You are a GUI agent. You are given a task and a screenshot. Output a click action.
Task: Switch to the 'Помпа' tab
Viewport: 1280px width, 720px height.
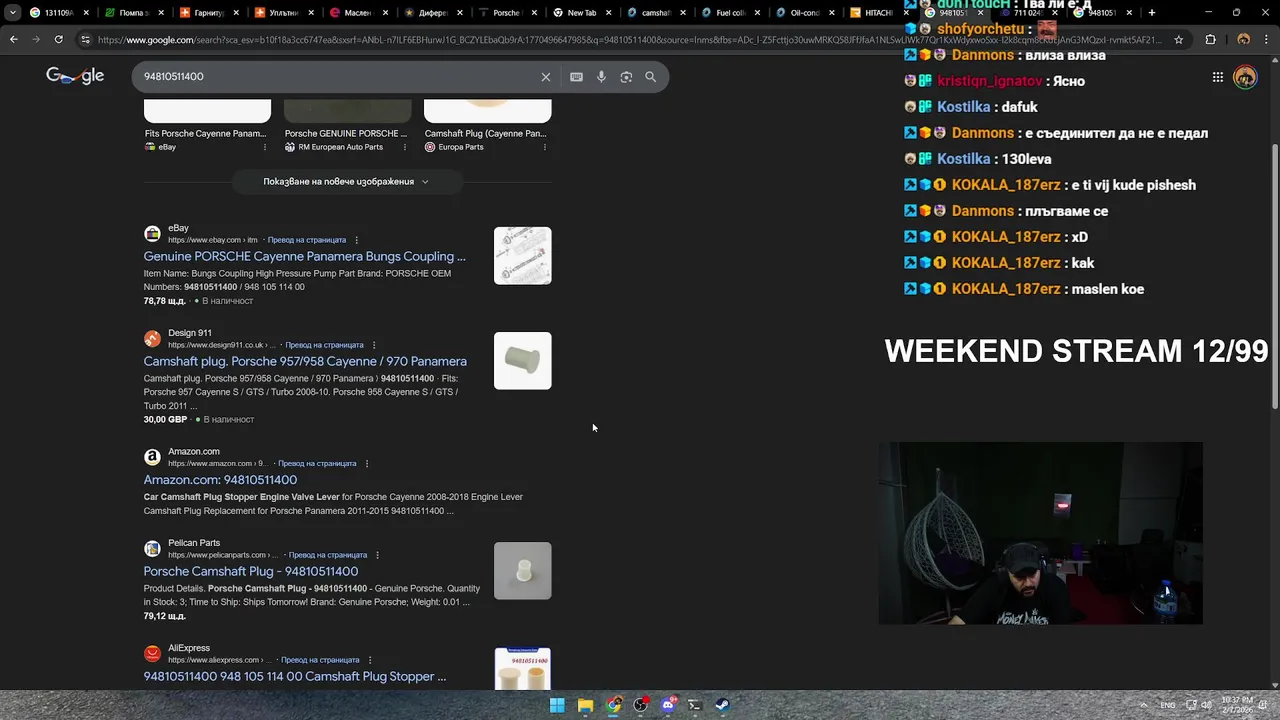point(133,13)
